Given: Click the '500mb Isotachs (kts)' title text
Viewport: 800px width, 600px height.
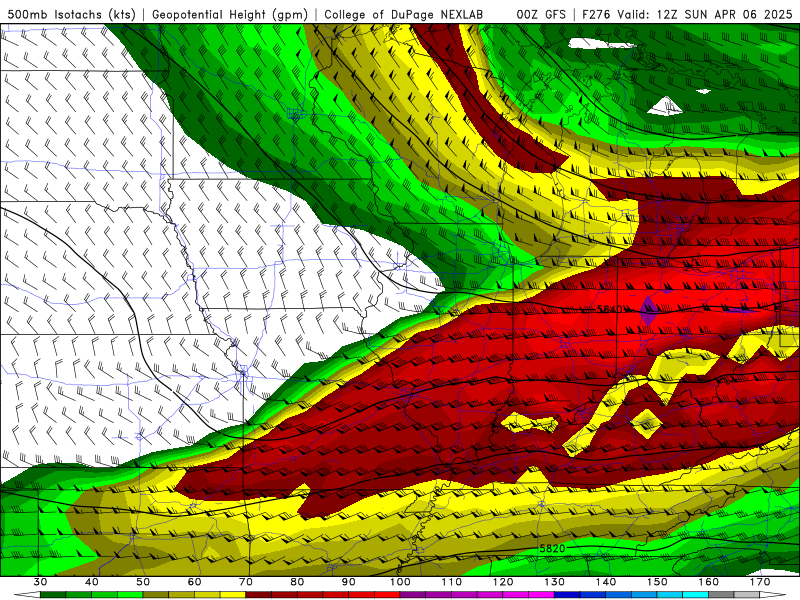Looking at the screenshot, I should (72, 14).
